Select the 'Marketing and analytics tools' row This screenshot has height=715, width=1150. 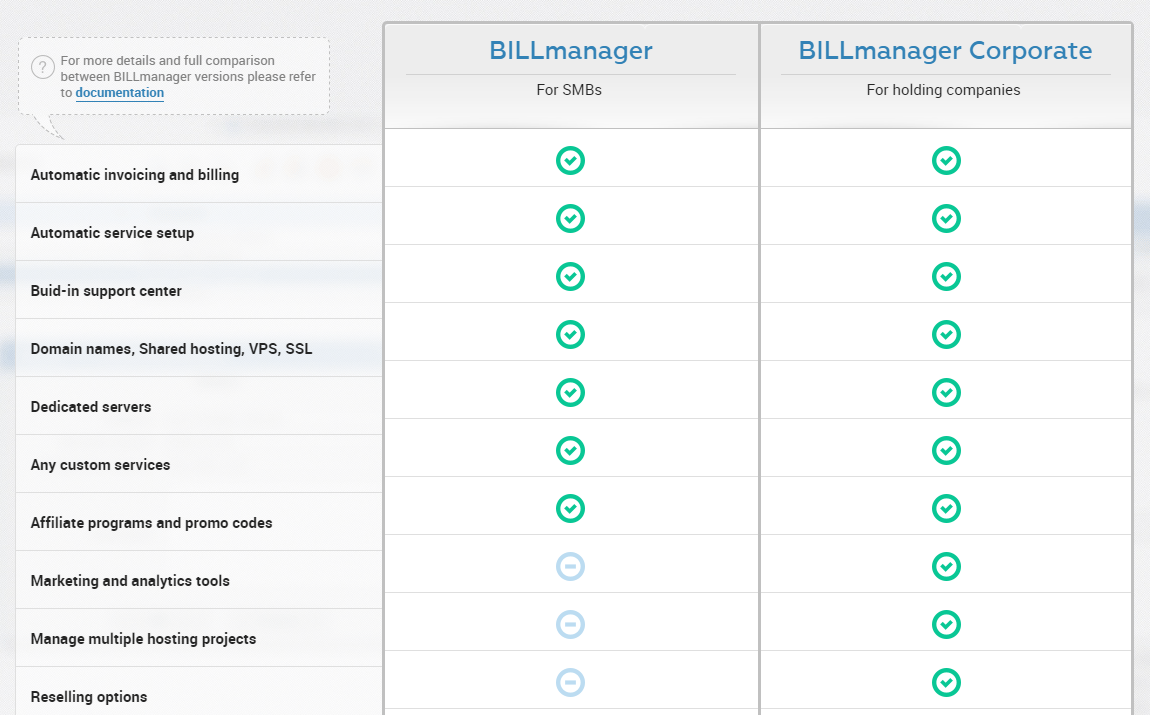(199, 579)
